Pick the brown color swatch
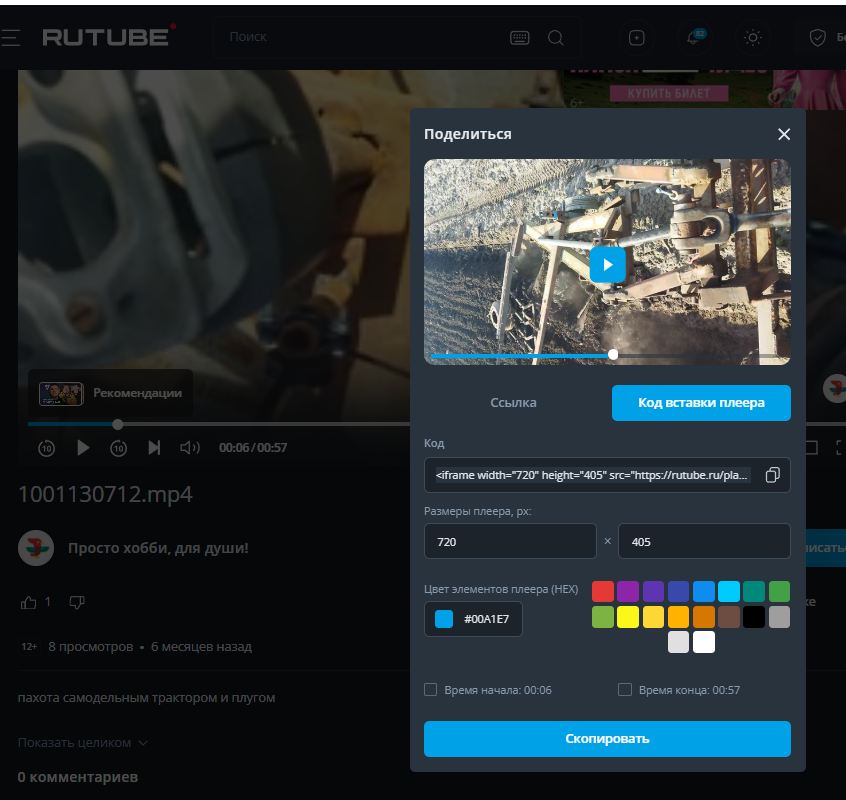846x800 pixels. [x=728, y=617]
